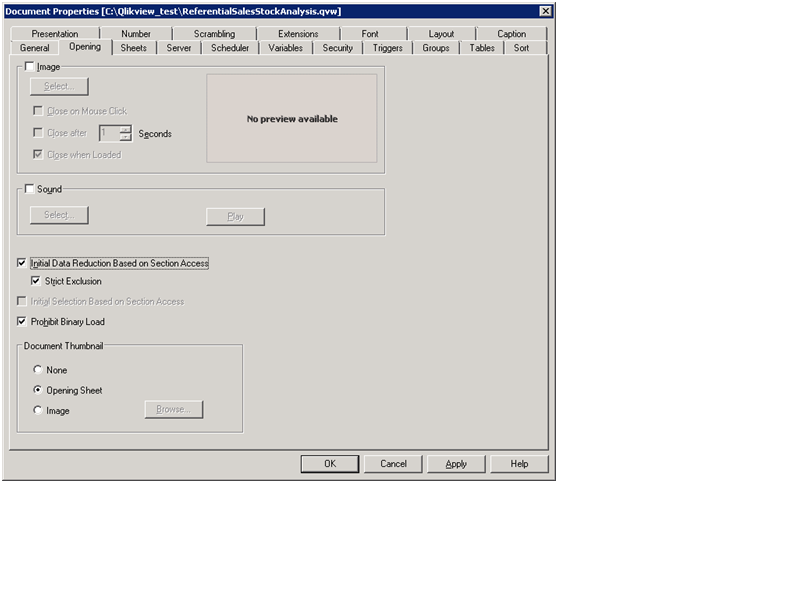
Task: Click the No preview available area
Action: [x=292, y=118]
